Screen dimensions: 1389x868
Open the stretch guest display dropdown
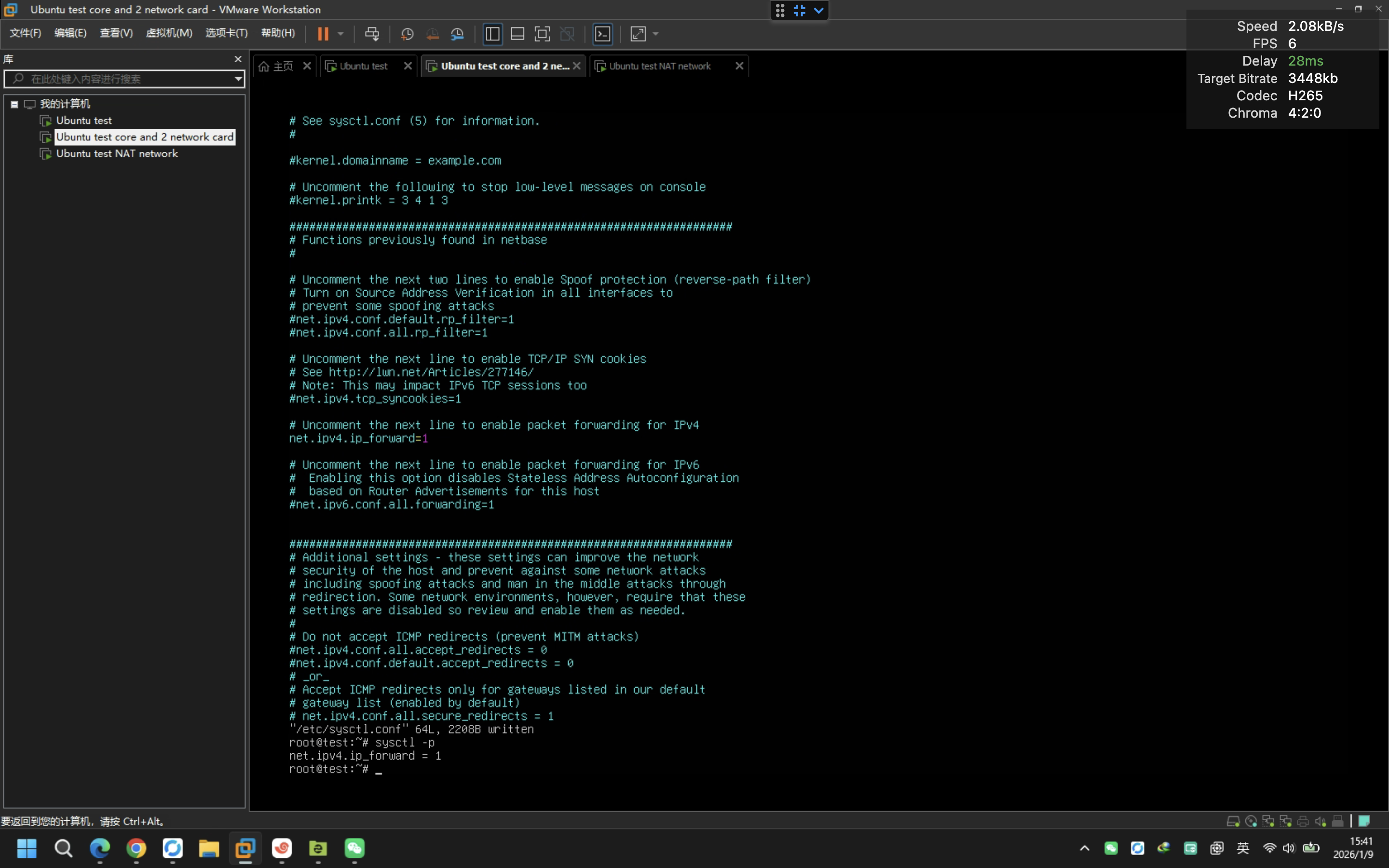[655, 34]
